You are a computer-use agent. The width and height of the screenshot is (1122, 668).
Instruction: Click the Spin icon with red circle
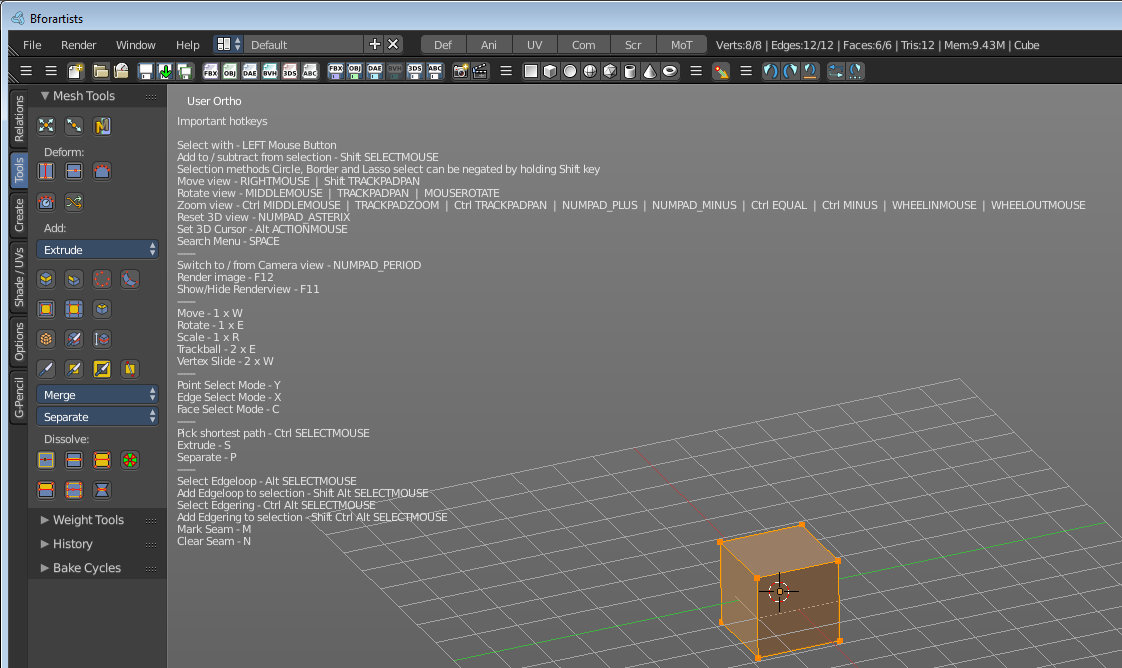click(x=102, y=279)
